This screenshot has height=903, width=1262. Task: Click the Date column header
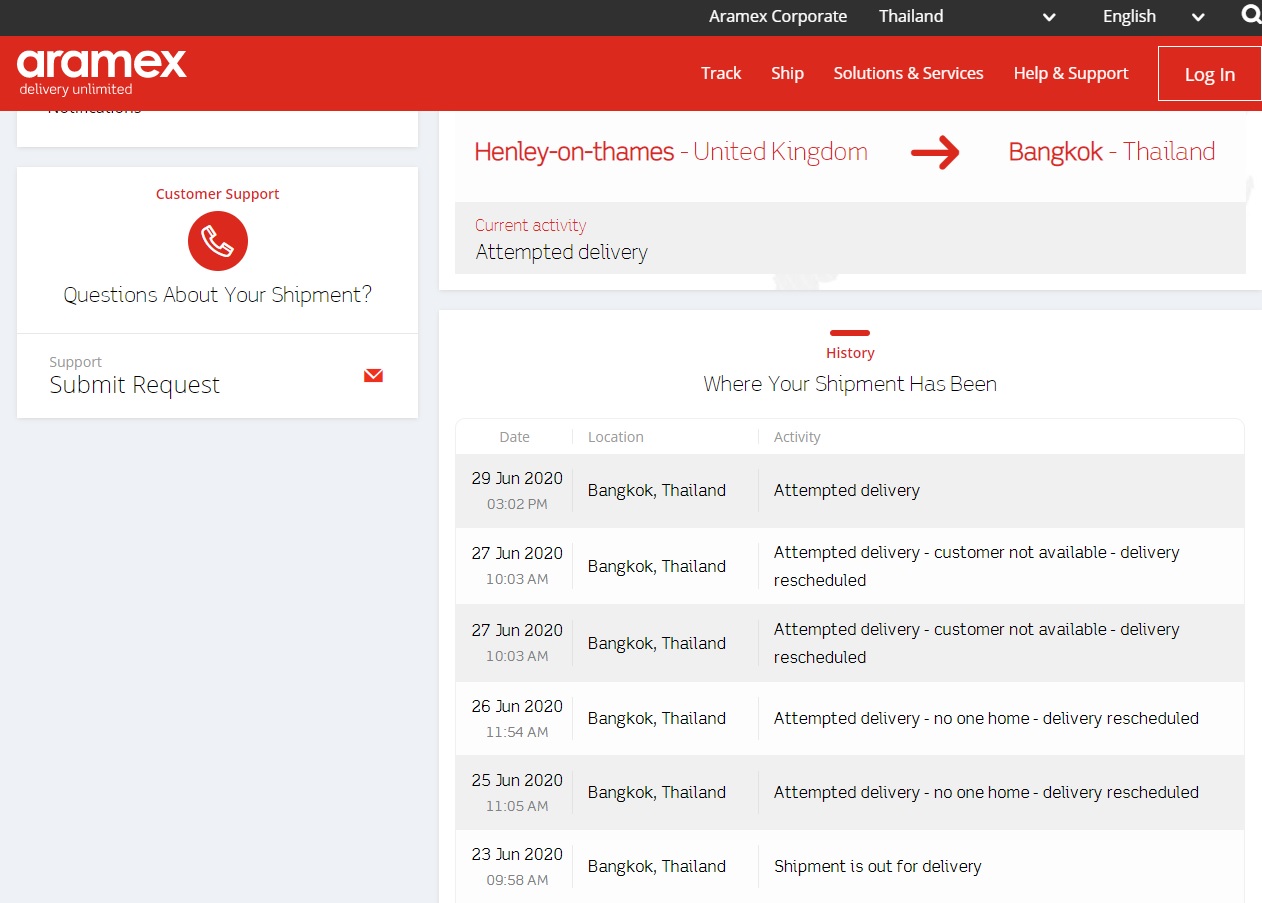click(515, 437)
